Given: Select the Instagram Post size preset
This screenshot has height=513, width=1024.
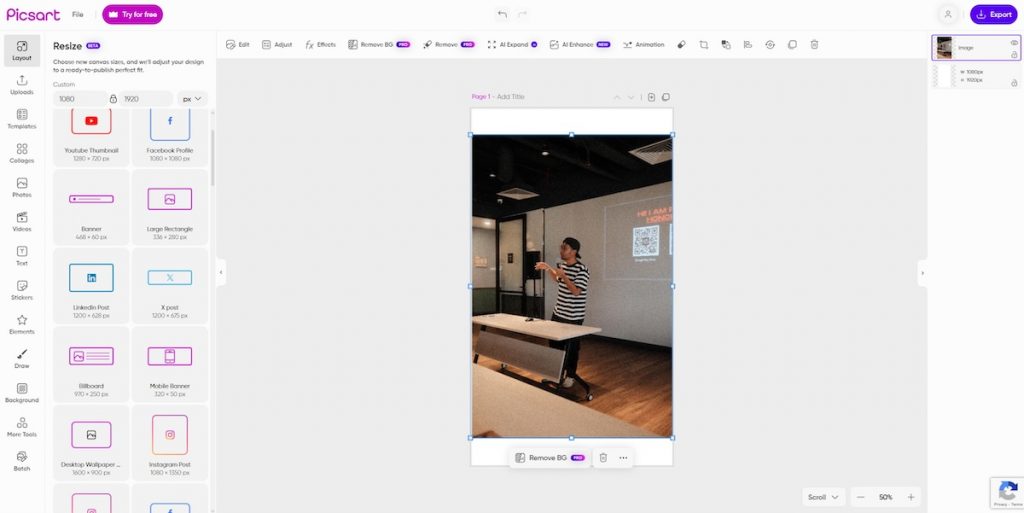Looking at the screenshot, I should (x=170, y=443).
